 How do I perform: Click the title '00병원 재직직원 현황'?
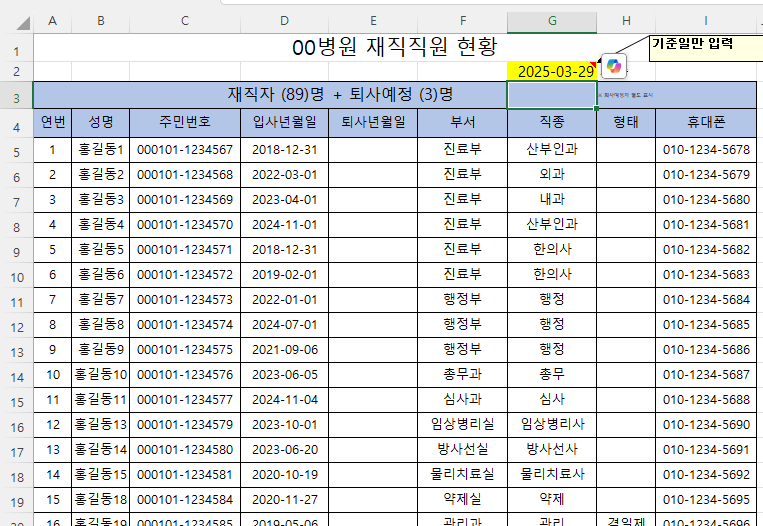click(395, 47)
